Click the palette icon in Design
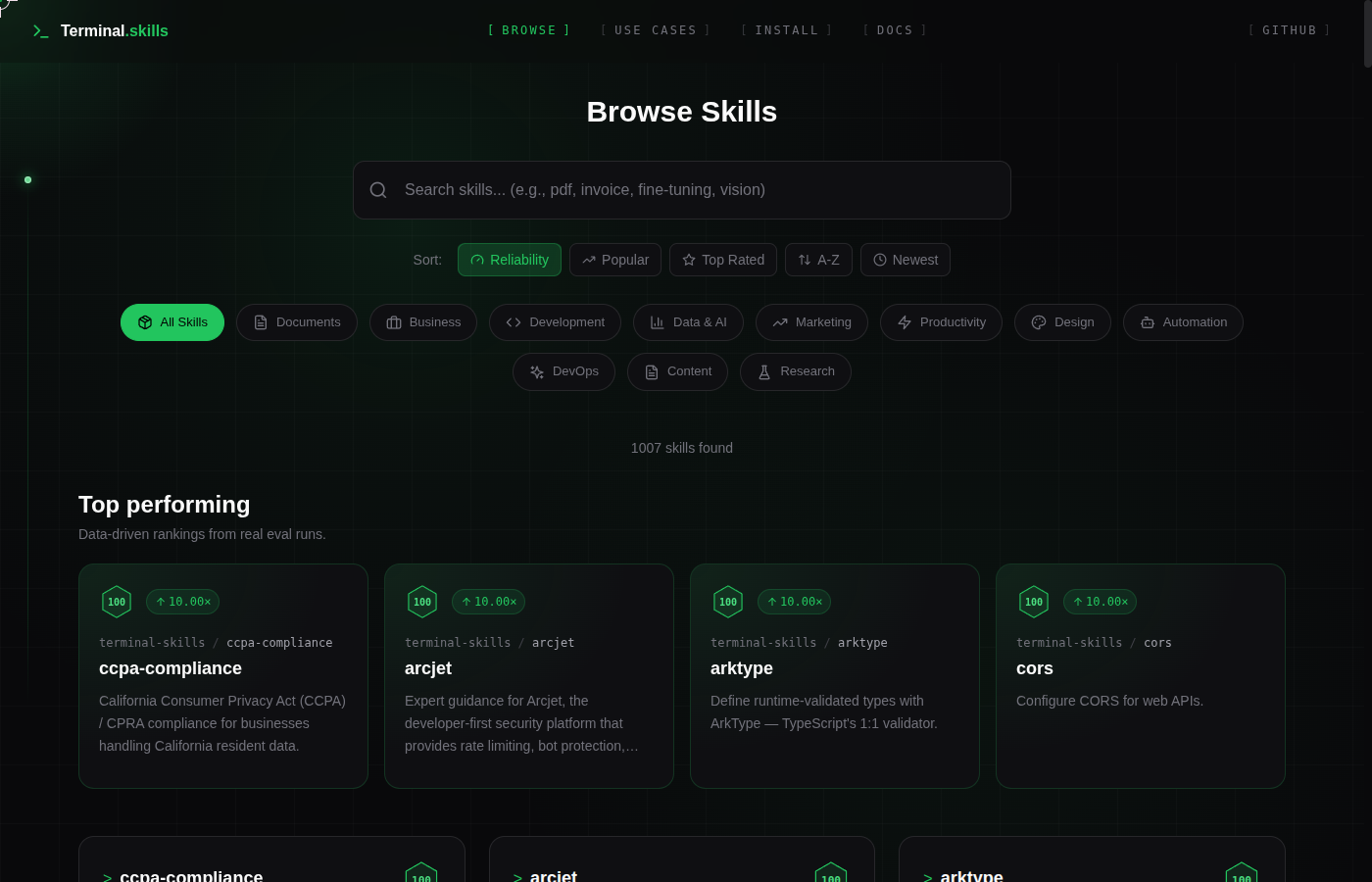Viewport: 1372px width, 882px height. click(x=1039, y=322)
